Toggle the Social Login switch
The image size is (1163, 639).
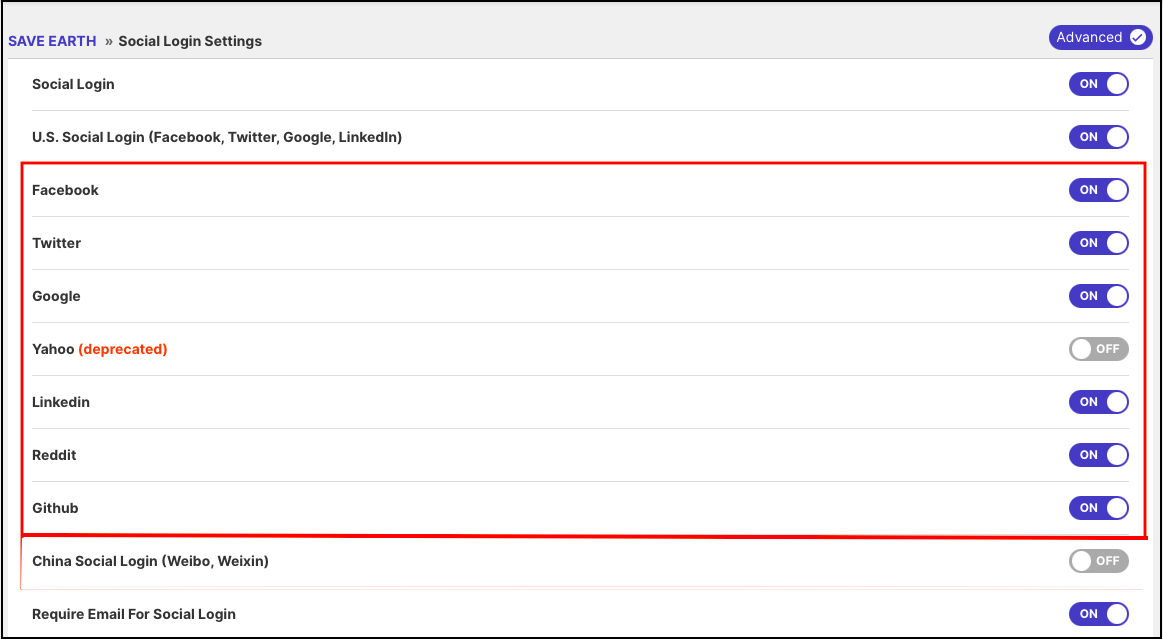(1098, 84)
